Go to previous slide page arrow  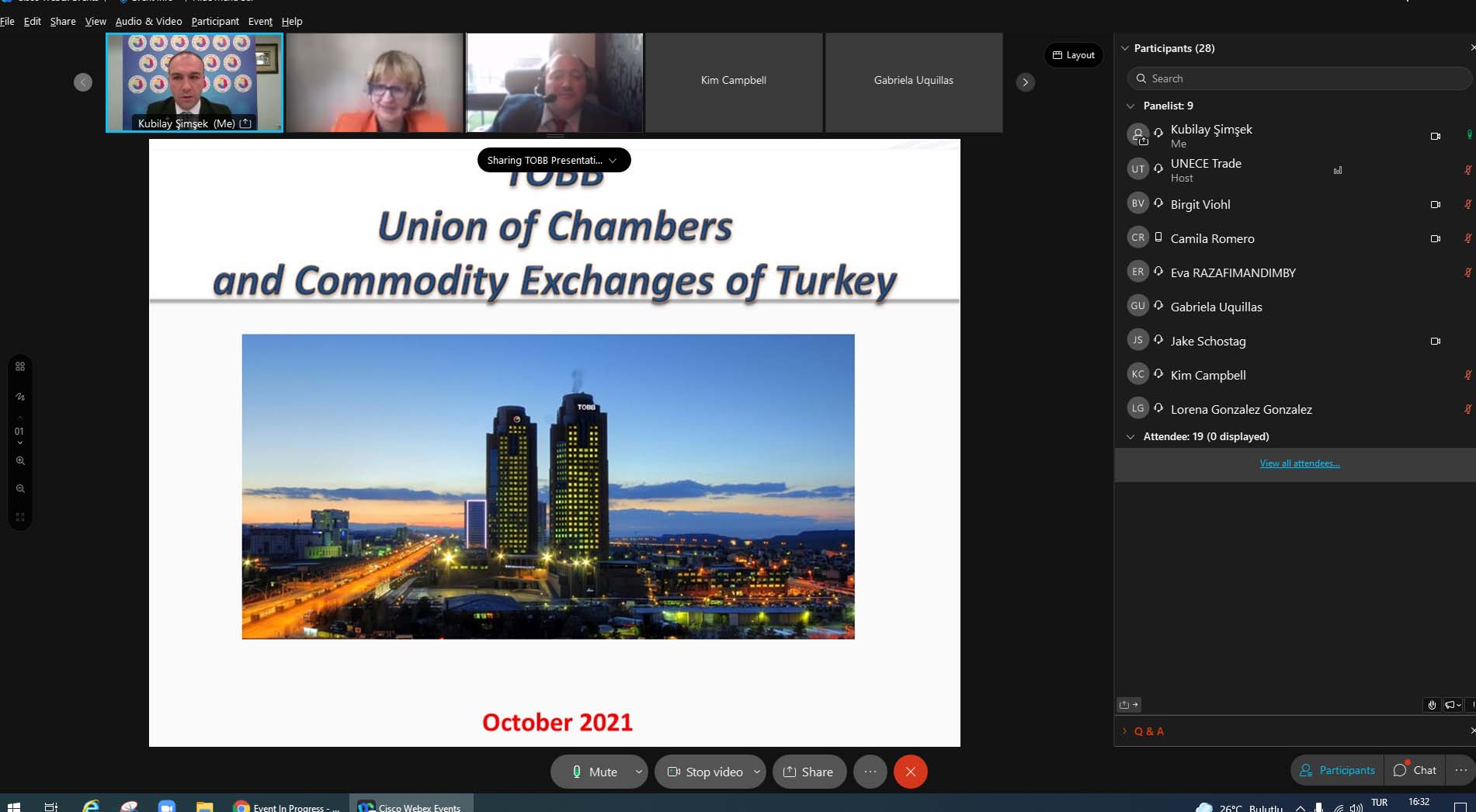pos(20,418)
